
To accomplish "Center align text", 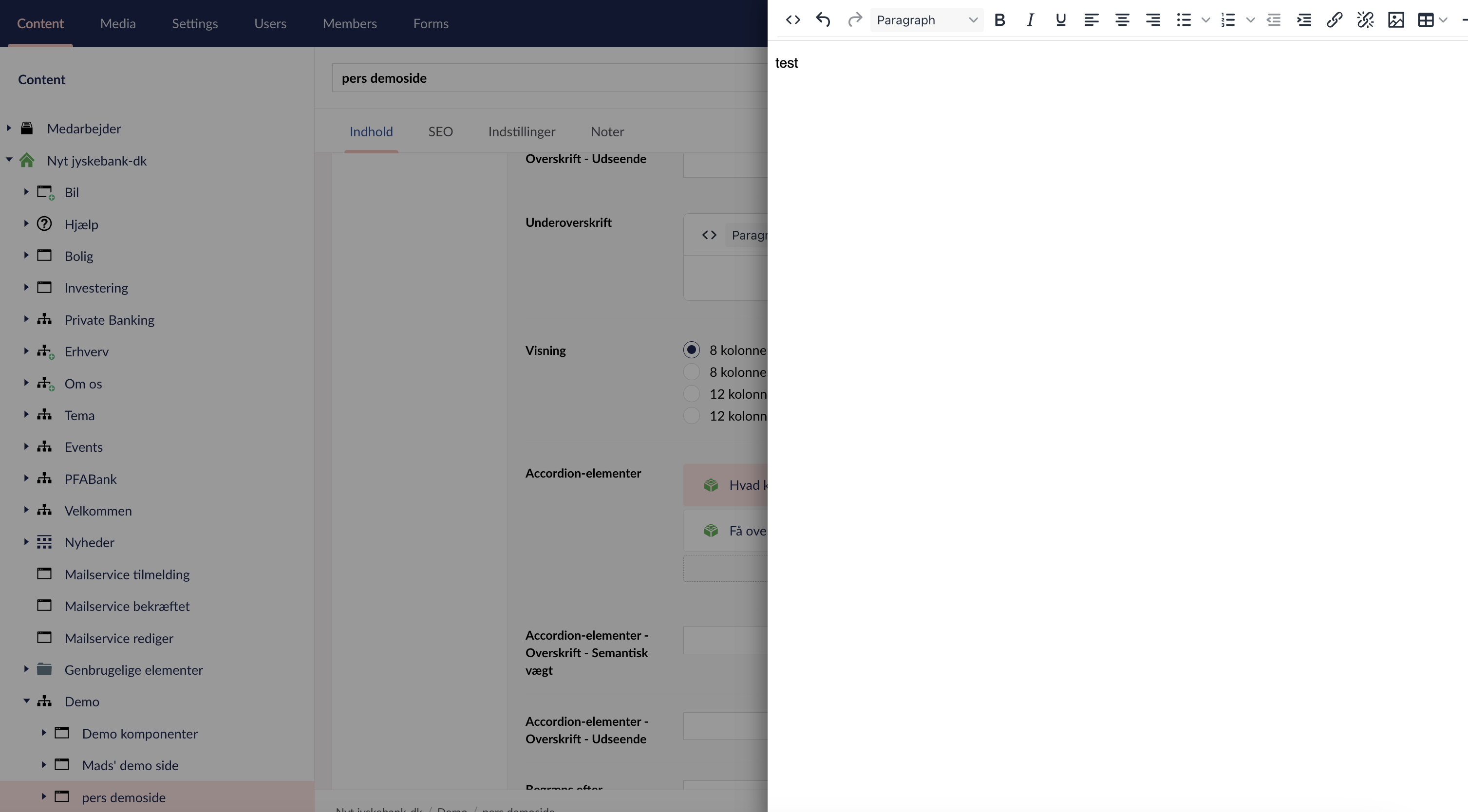I will coord(1122,20).
